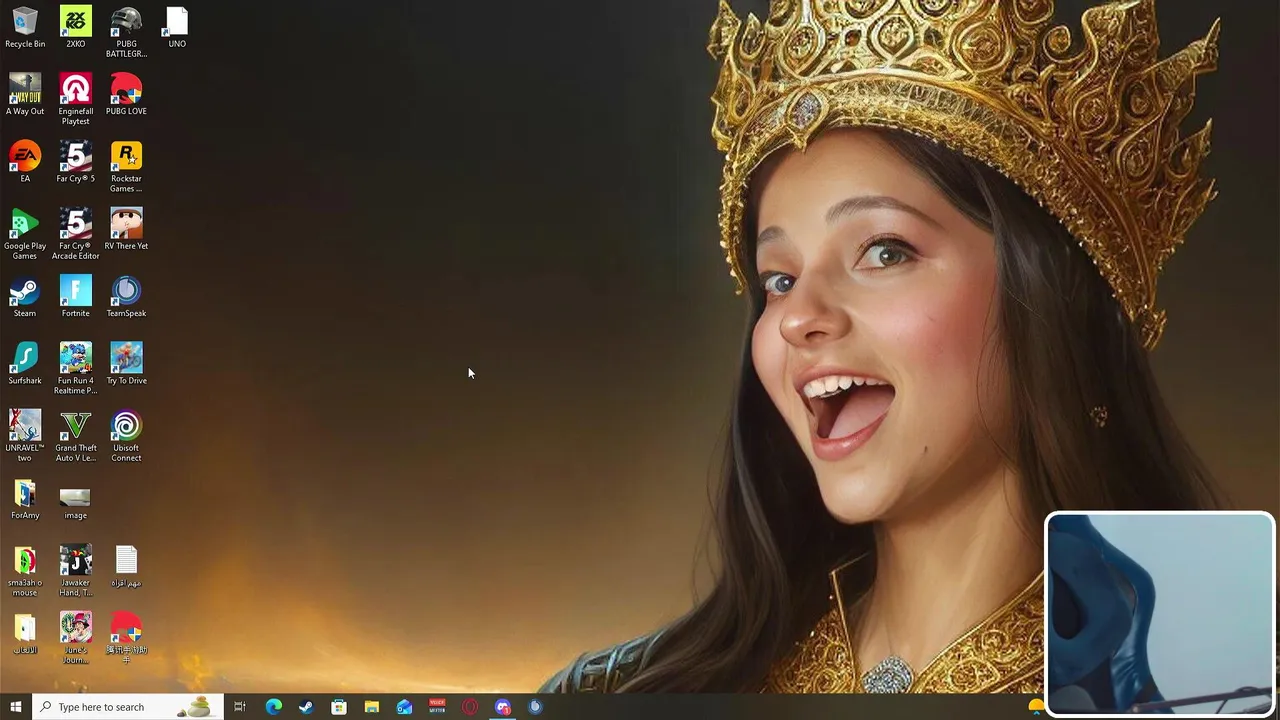Select the June's Journey shortcut

75,637
